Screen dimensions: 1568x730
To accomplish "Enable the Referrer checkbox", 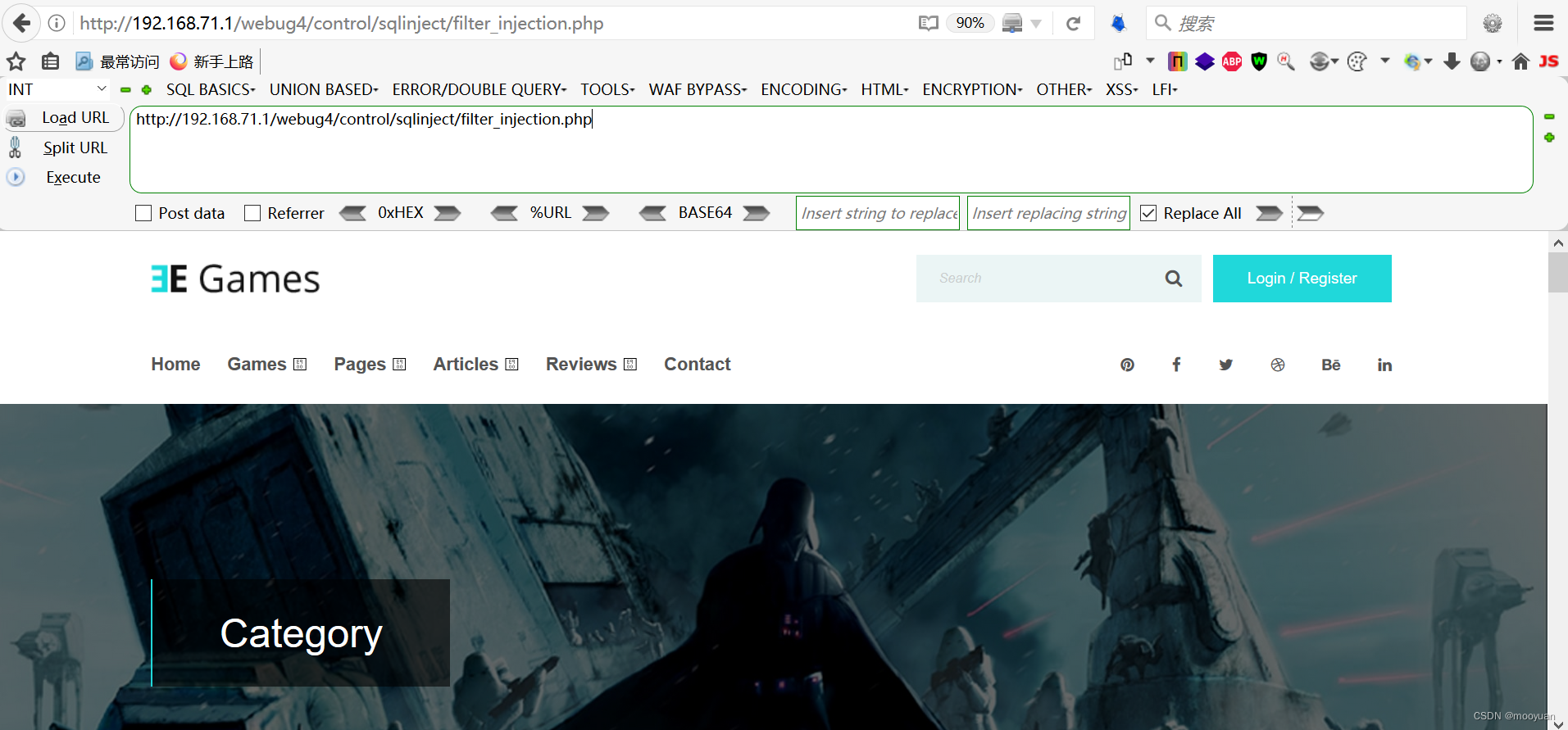I will (252, 213).
